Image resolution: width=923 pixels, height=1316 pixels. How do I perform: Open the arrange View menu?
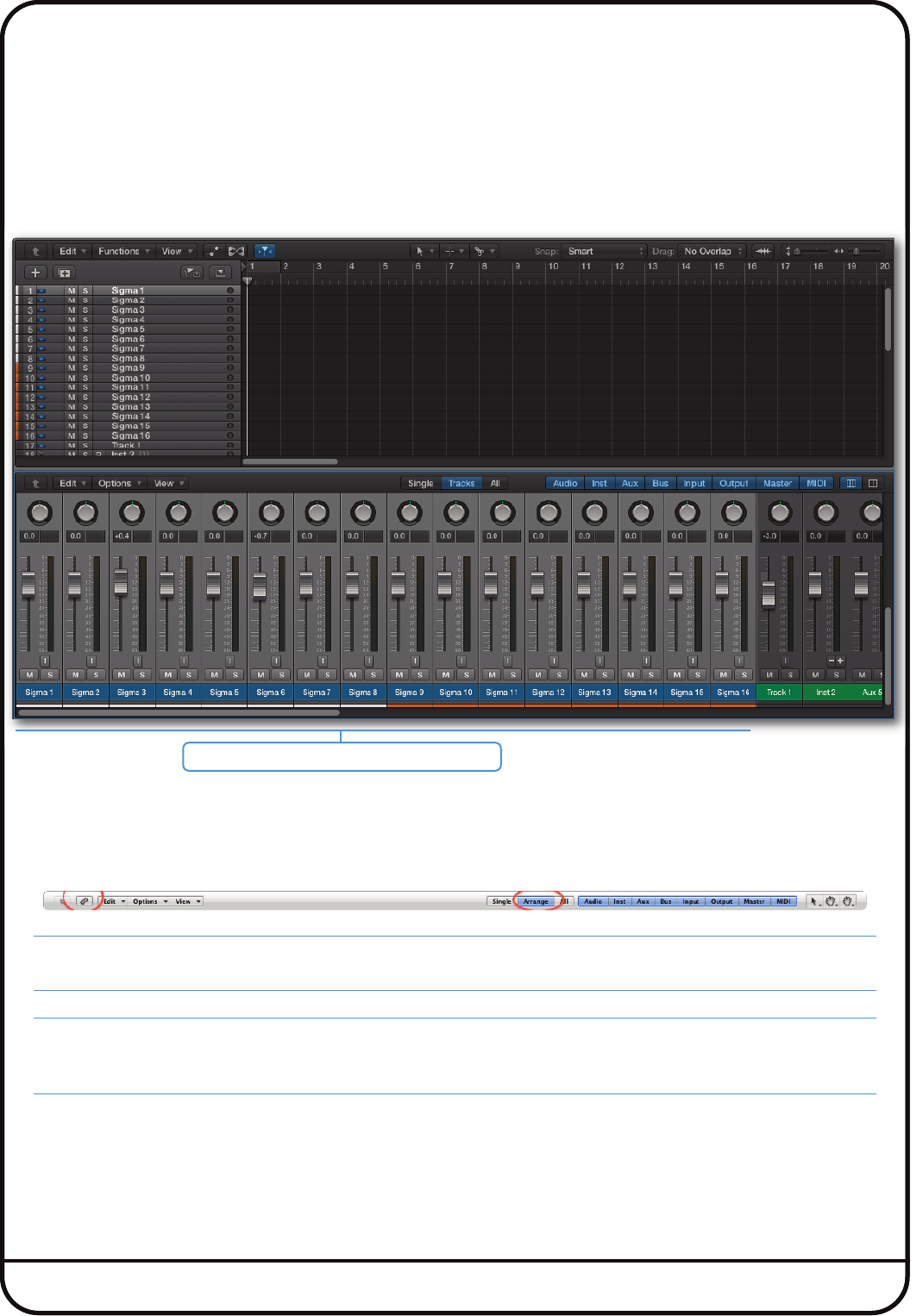(x=177, y=251)
